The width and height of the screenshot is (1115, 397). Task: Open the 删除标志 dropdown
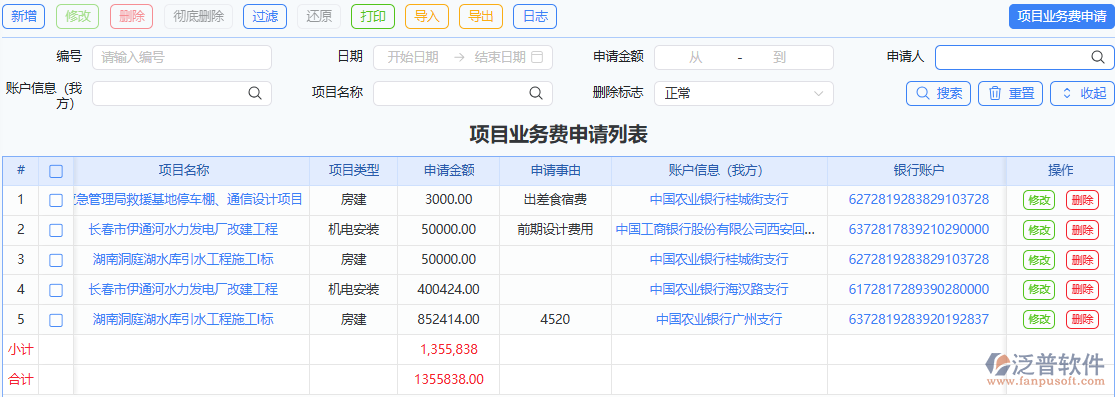(744, 93)
